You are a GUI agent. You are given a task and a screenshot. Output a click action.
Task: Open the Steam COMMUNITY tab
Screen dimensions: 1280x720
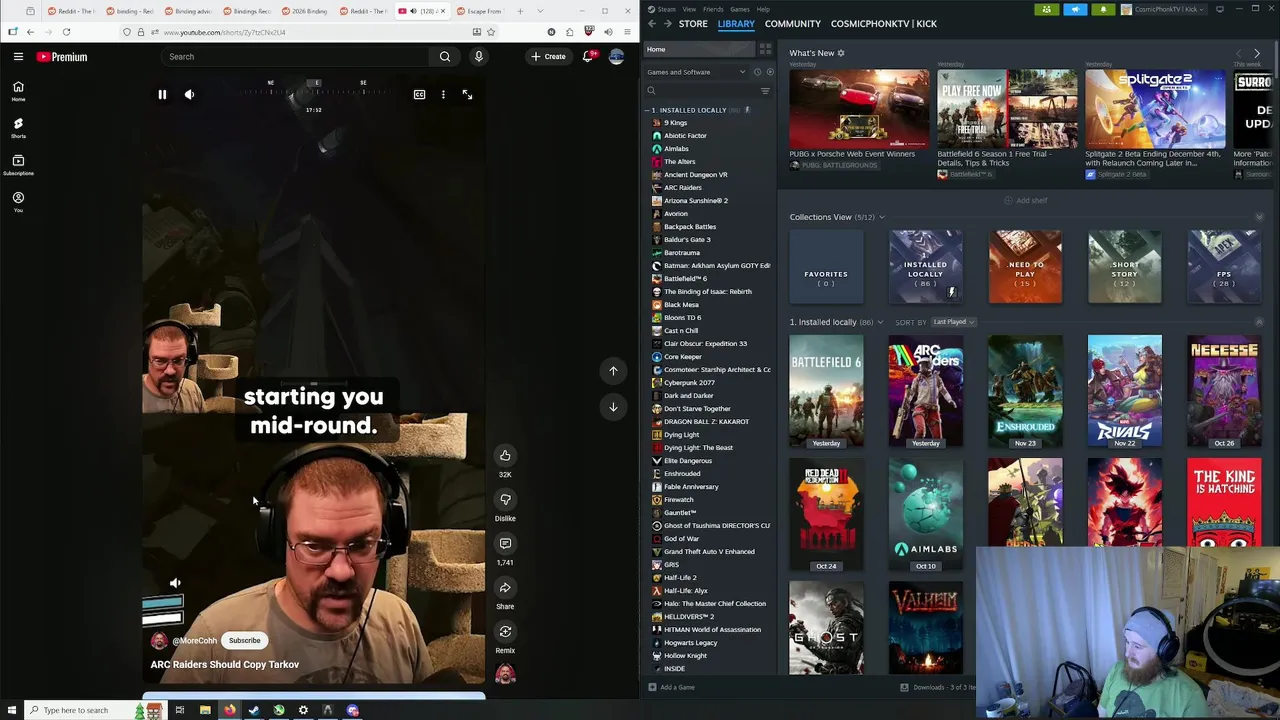tap(793, 23)
